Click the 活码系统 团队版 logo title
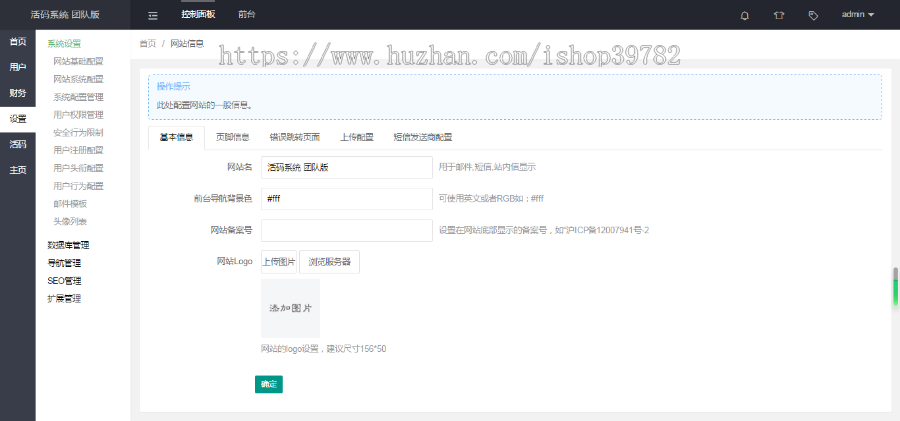 65,15
